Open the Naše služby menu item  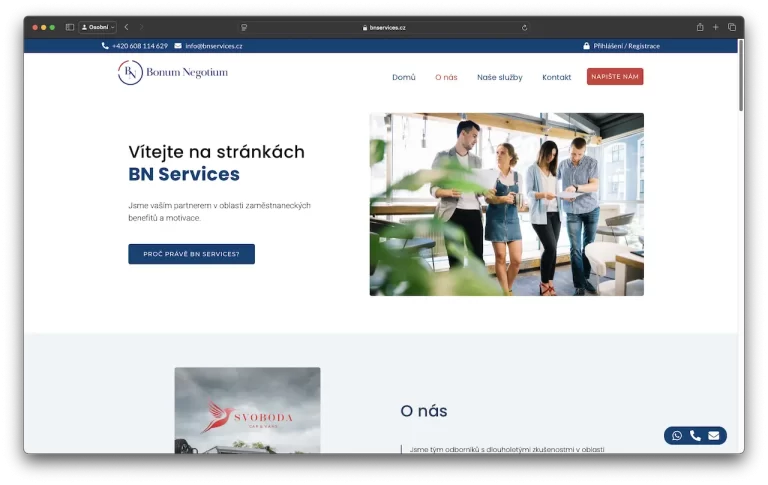[x=500, y=77]
